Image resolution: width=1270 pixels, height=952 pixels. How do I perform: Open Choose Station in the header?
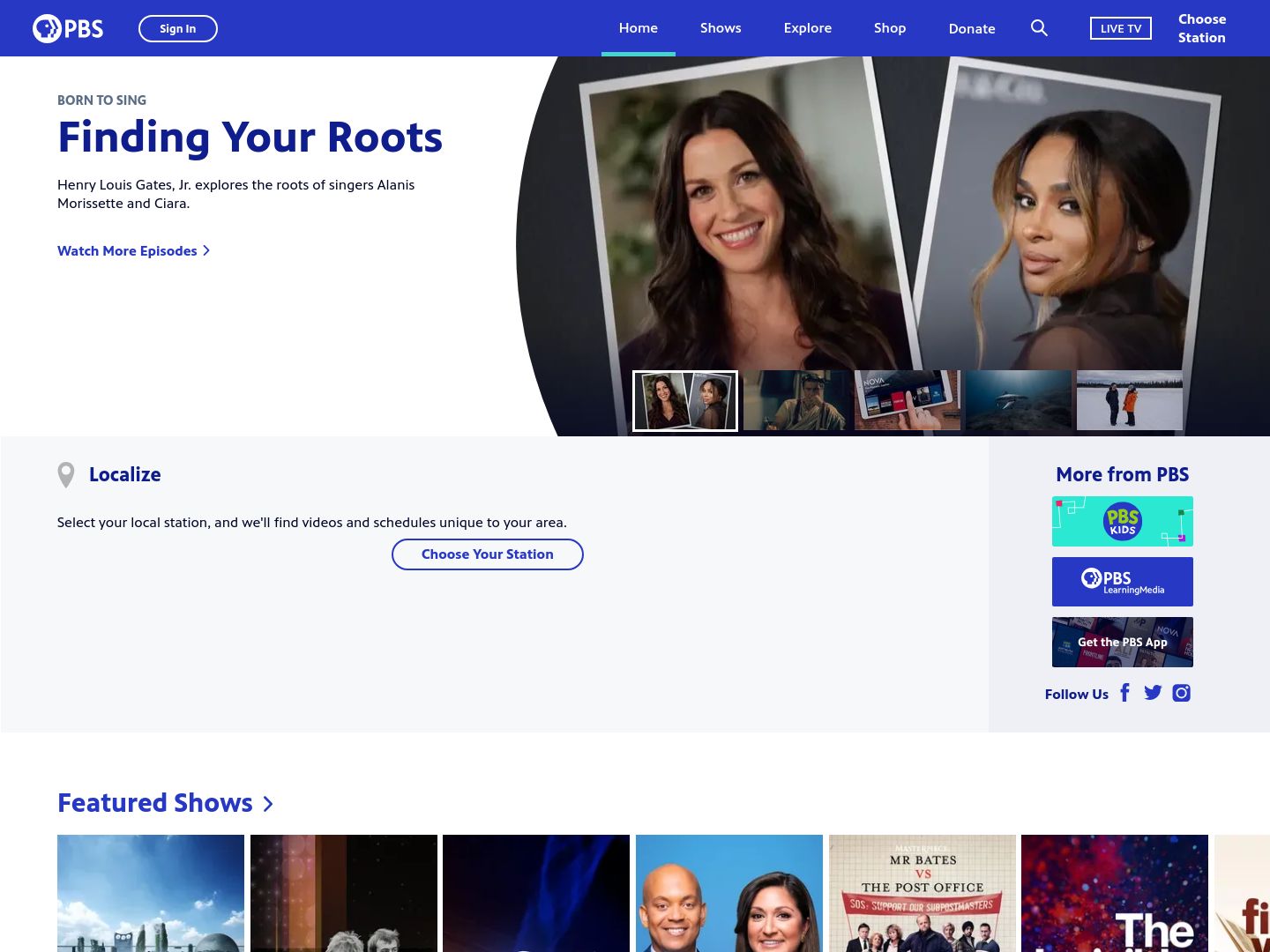click(x=1201, y=28)
